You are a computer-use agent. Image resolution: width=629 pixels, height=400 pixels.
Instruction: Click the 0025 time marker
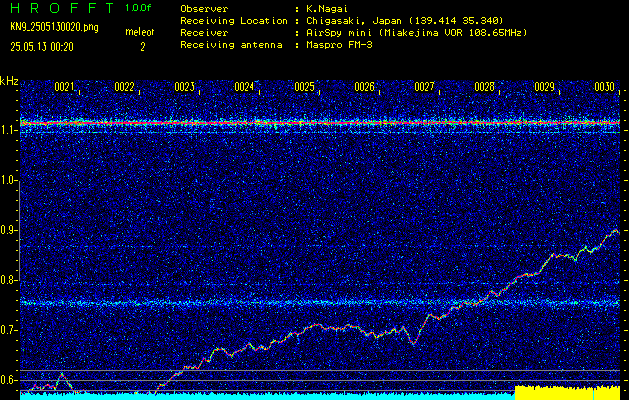(x=304, y=87)
